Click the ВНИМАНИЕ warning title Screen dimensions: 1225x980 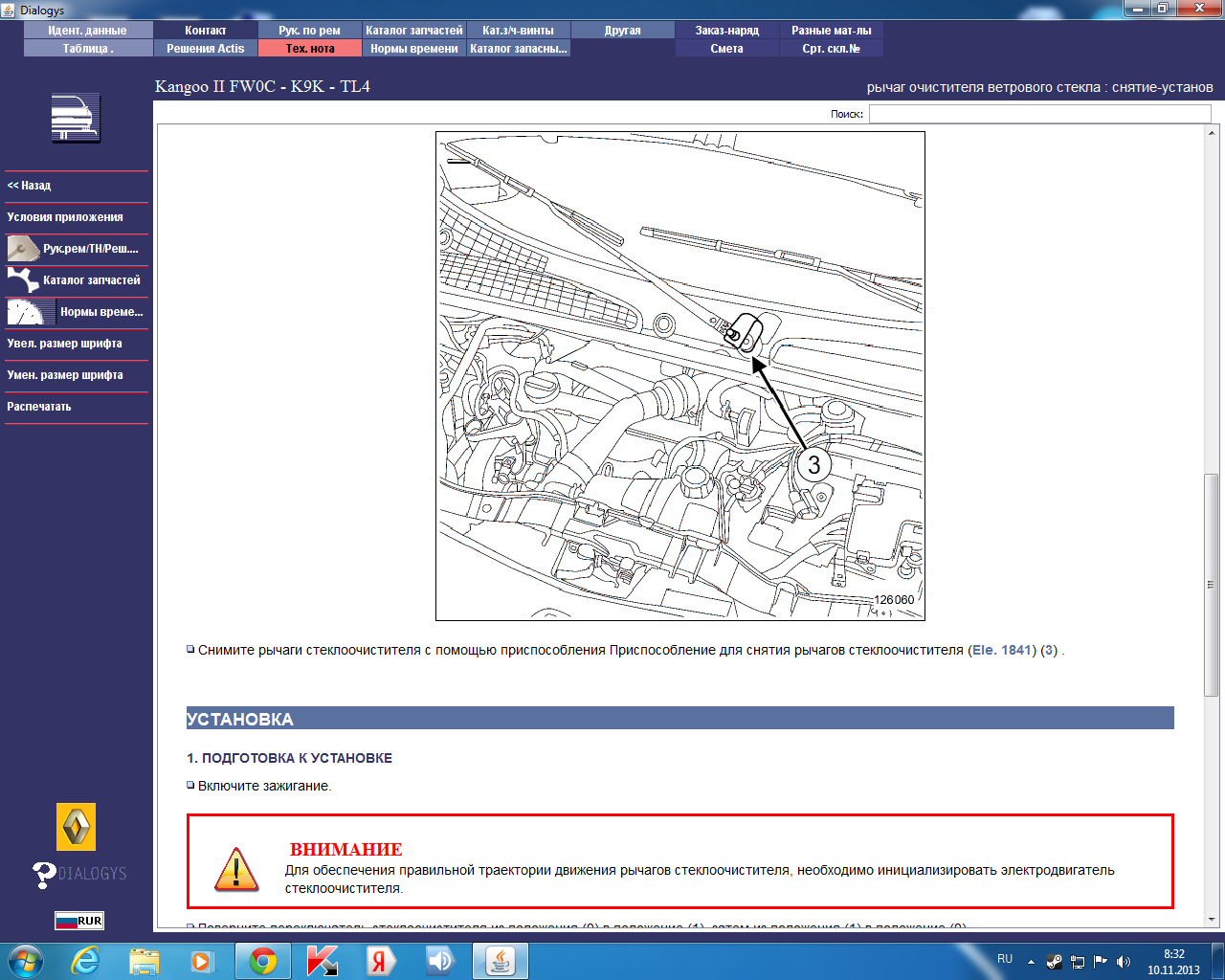click(346, 850)
